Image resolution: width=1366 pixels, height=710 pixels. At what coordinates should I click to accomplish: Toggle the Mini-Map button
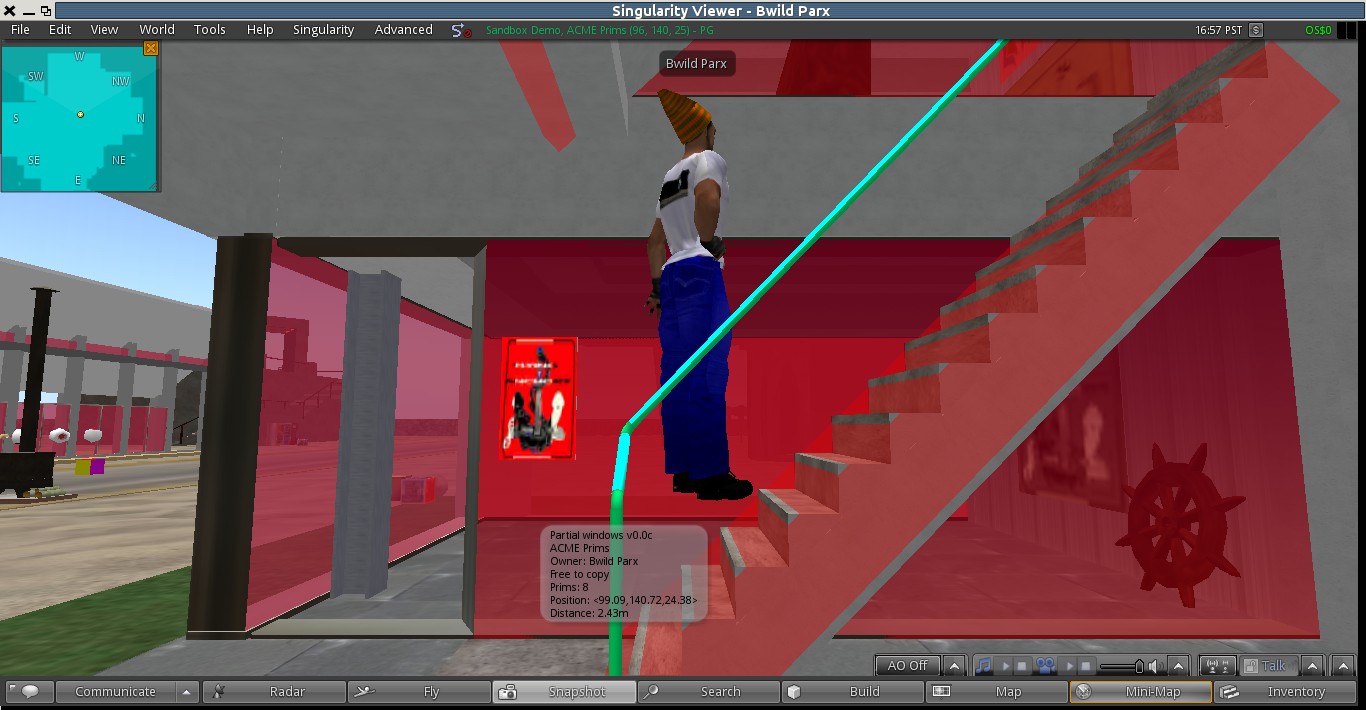click(x=1141, y=691)
